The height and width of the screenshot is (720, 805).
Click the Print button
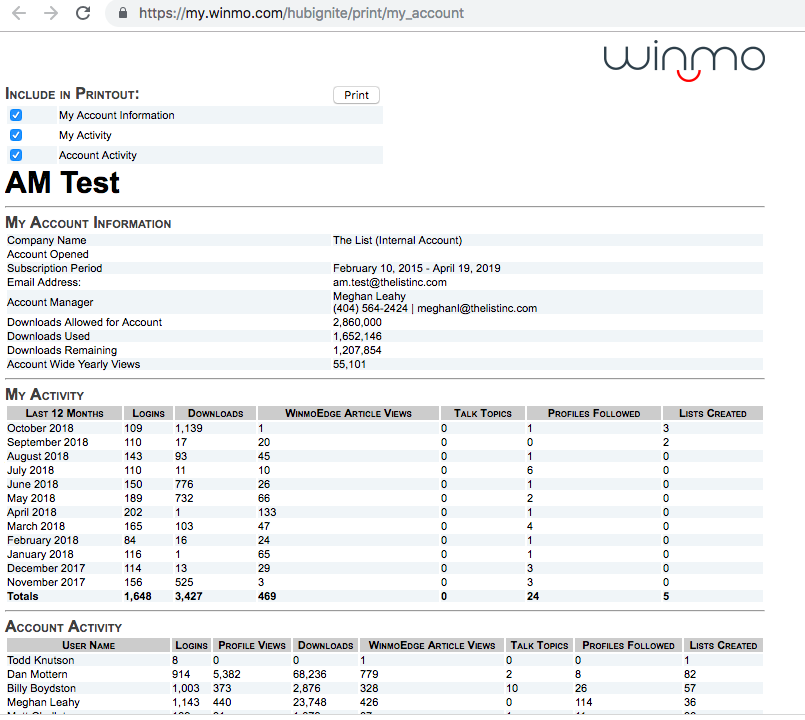click(356, 95)
